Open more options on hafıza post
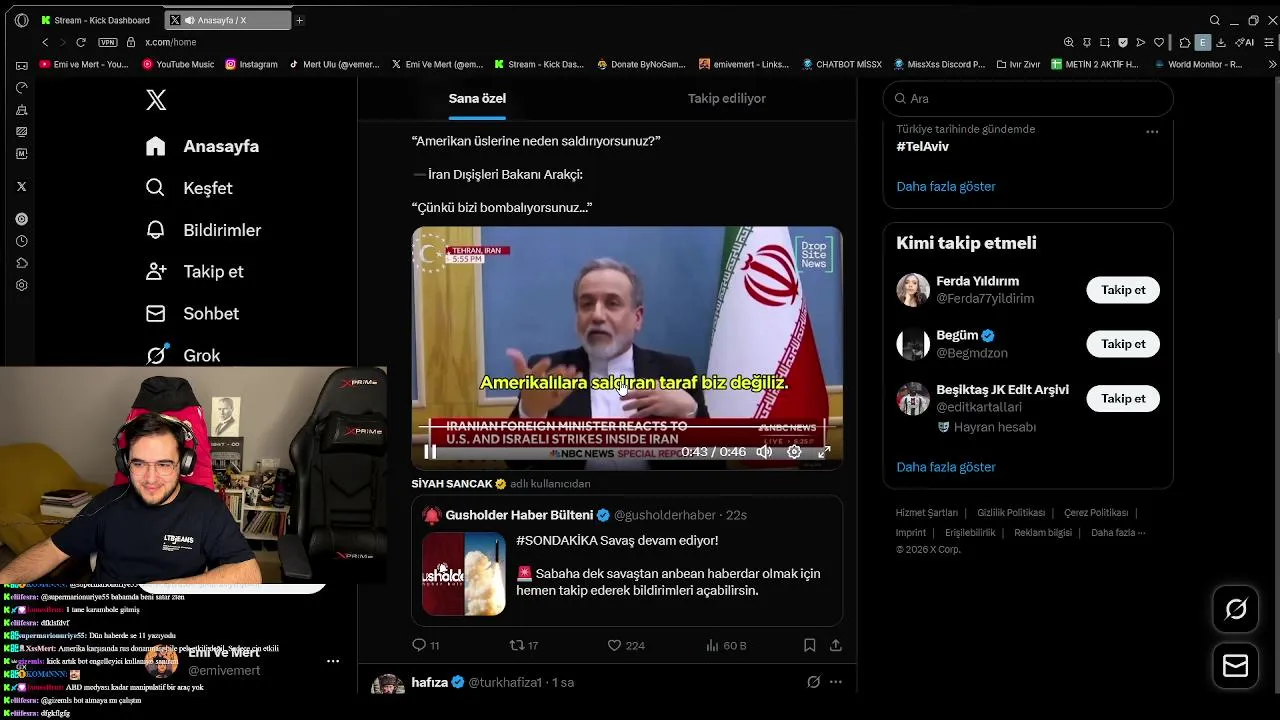 pyautogui.click(x=836, y=682)
